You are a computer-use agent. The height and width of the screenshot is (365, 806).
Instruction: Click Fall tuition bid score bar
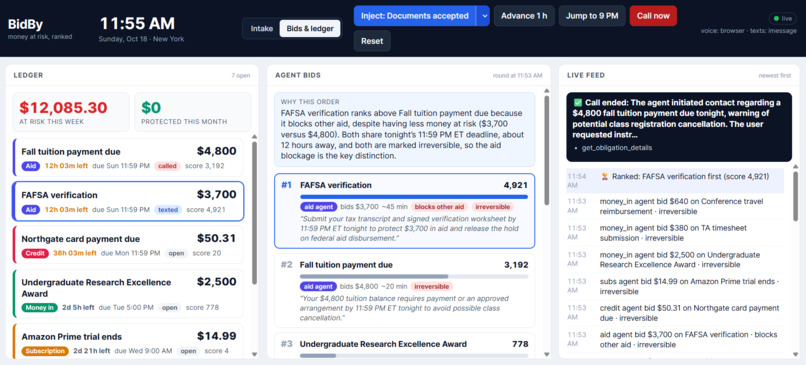click(414, 276)
